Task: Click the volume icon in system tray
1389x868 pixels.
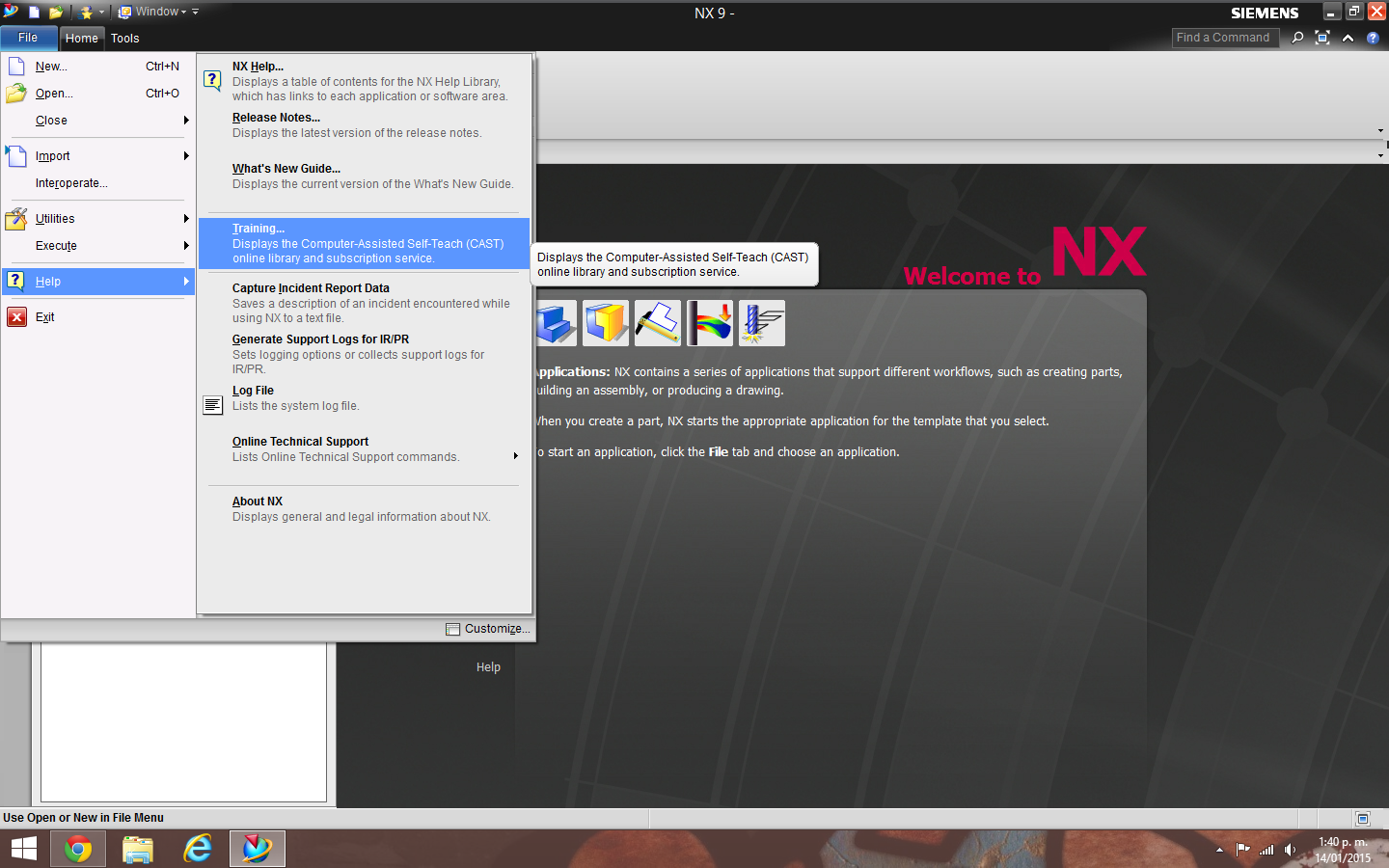Action: pyautogui.click(x=1291, y=850)
